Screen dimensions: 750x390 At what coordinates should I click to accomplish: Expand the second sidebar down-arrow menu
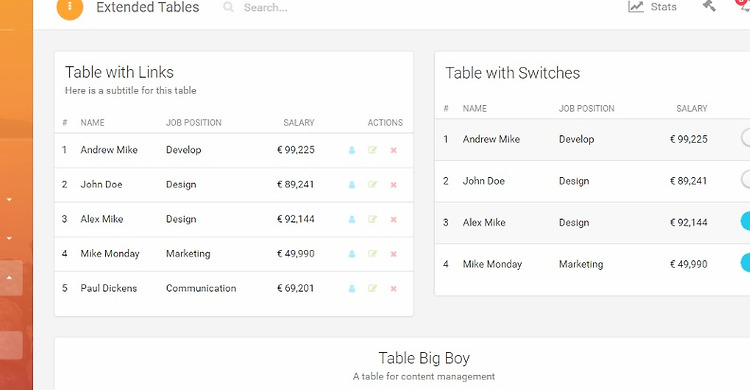9,238
